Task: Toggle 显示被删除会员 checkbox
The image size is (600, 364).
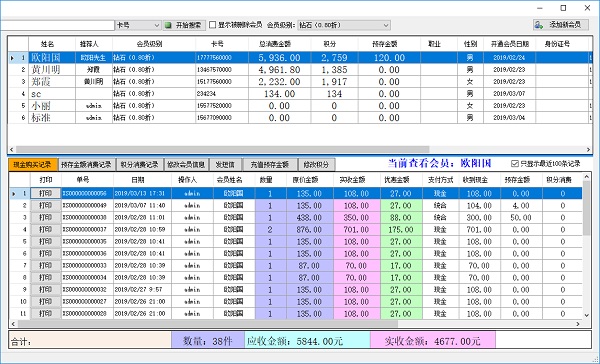Action: 213,25
